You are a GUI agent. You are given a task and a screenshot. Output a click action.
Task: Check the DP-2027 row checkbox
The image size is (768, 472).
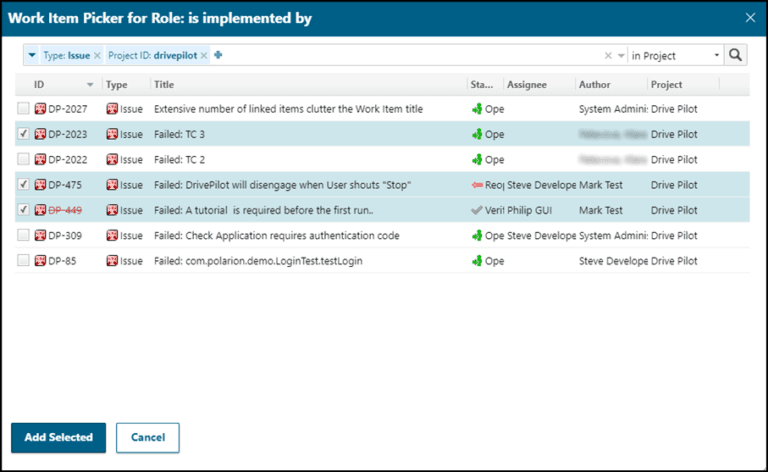(x=23, y=109)
